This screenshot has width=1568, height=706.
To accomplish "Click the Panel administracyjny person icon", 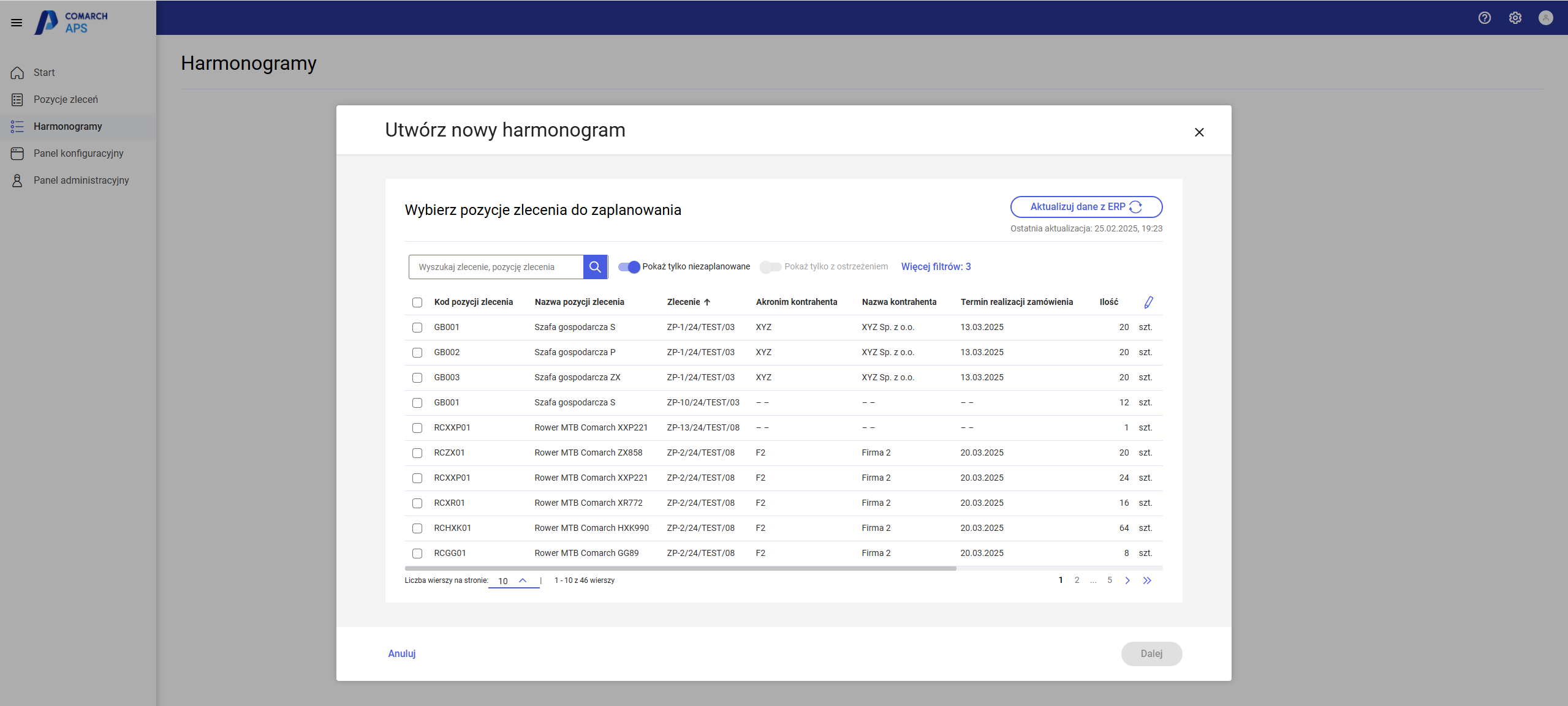I will click(17, 180).
